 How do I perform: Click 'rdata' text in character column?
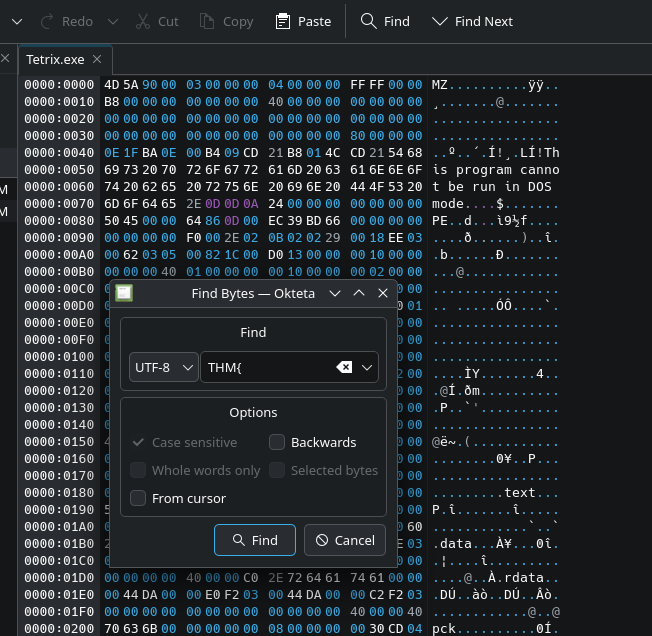524,578
